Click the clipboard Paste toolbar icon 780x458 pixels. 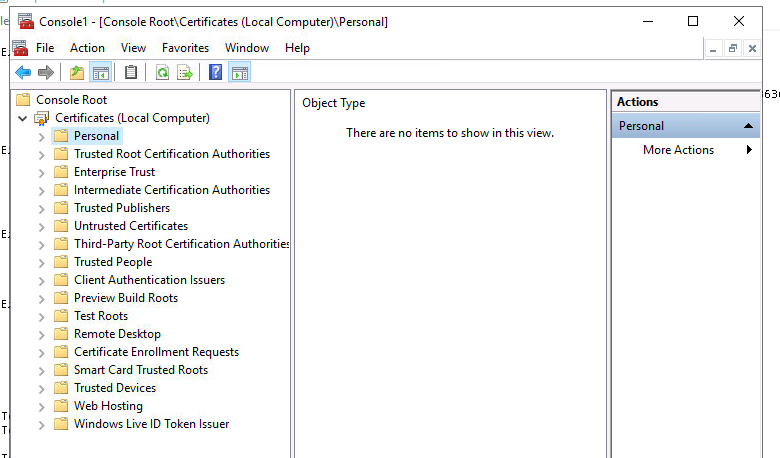pos(131,73)
